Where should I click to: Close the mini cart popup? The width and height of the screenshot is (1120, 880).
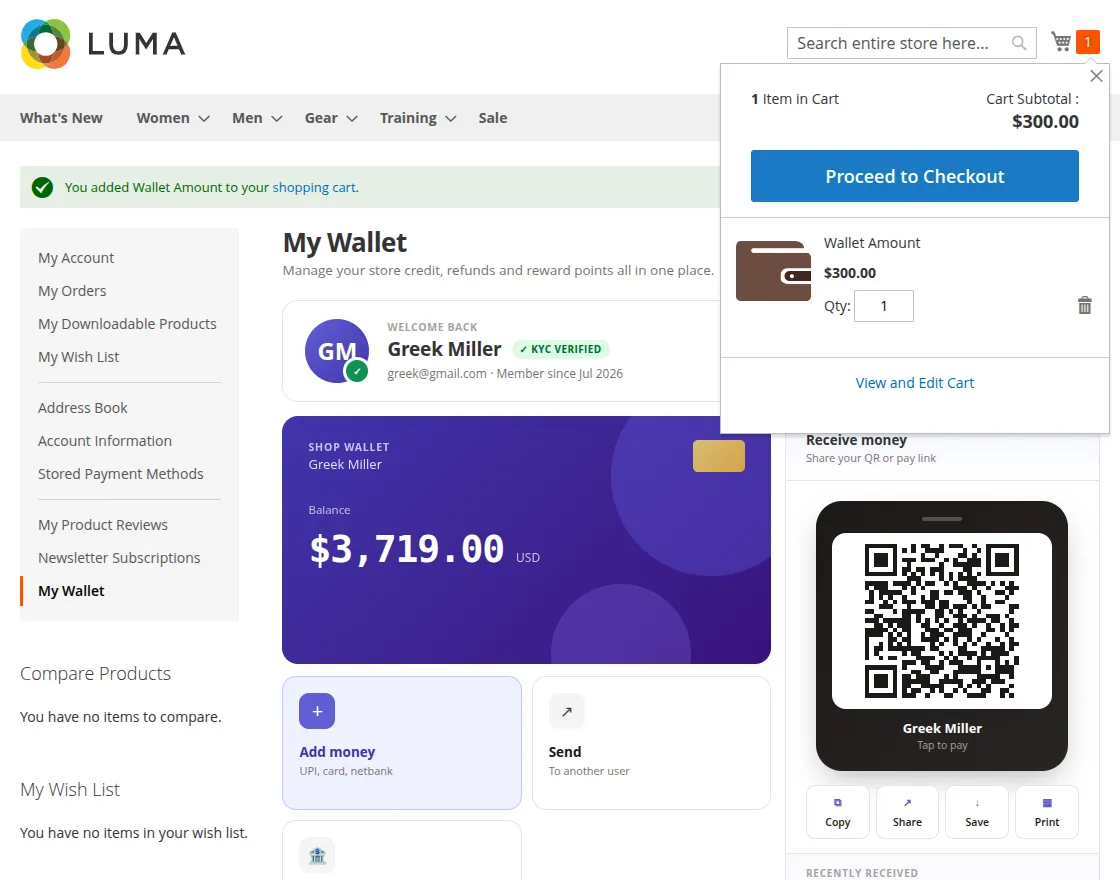1096,76
